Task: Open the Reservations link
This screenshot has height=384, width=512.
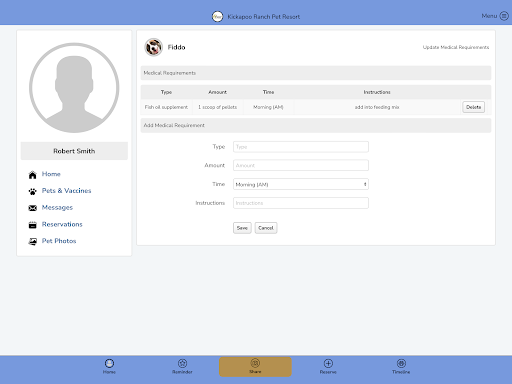Action: [x=62, y=224]
